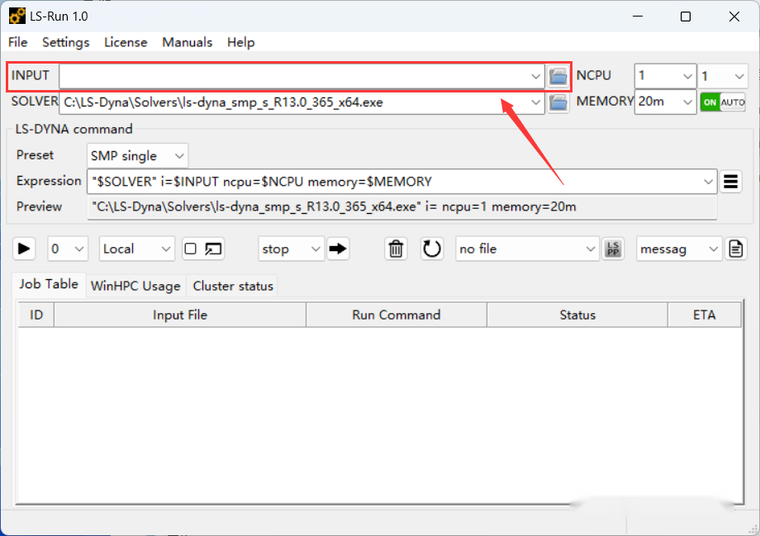The image size is (760, 536).
Task: Open the 'no file' dropdown
Action: pyautogui.click(x=527, y=249)
